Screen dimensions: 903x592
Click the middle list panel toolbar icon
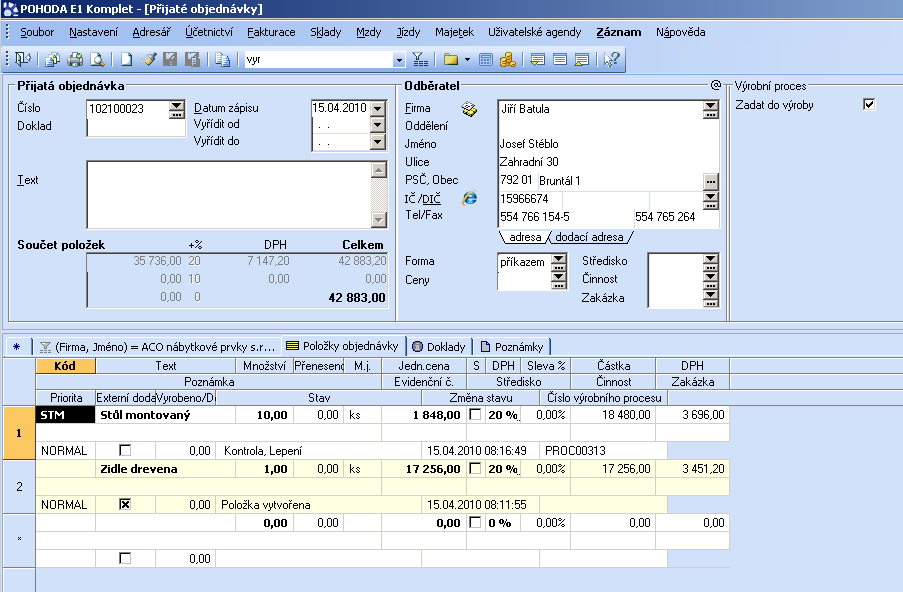point(559,59)
